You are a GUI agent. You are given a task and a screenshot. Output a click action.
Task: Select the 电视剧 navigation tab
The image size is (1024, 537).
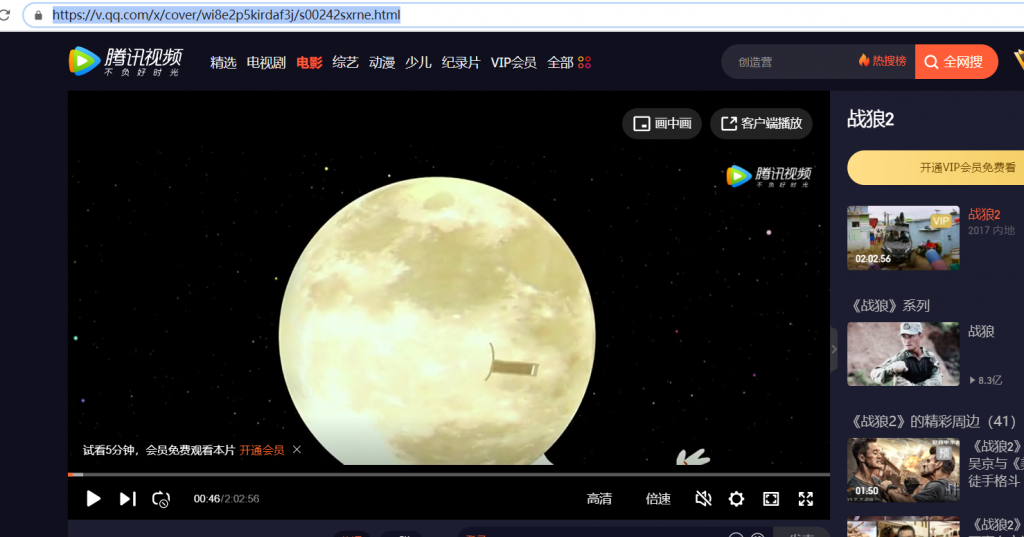tap(266, 62)
